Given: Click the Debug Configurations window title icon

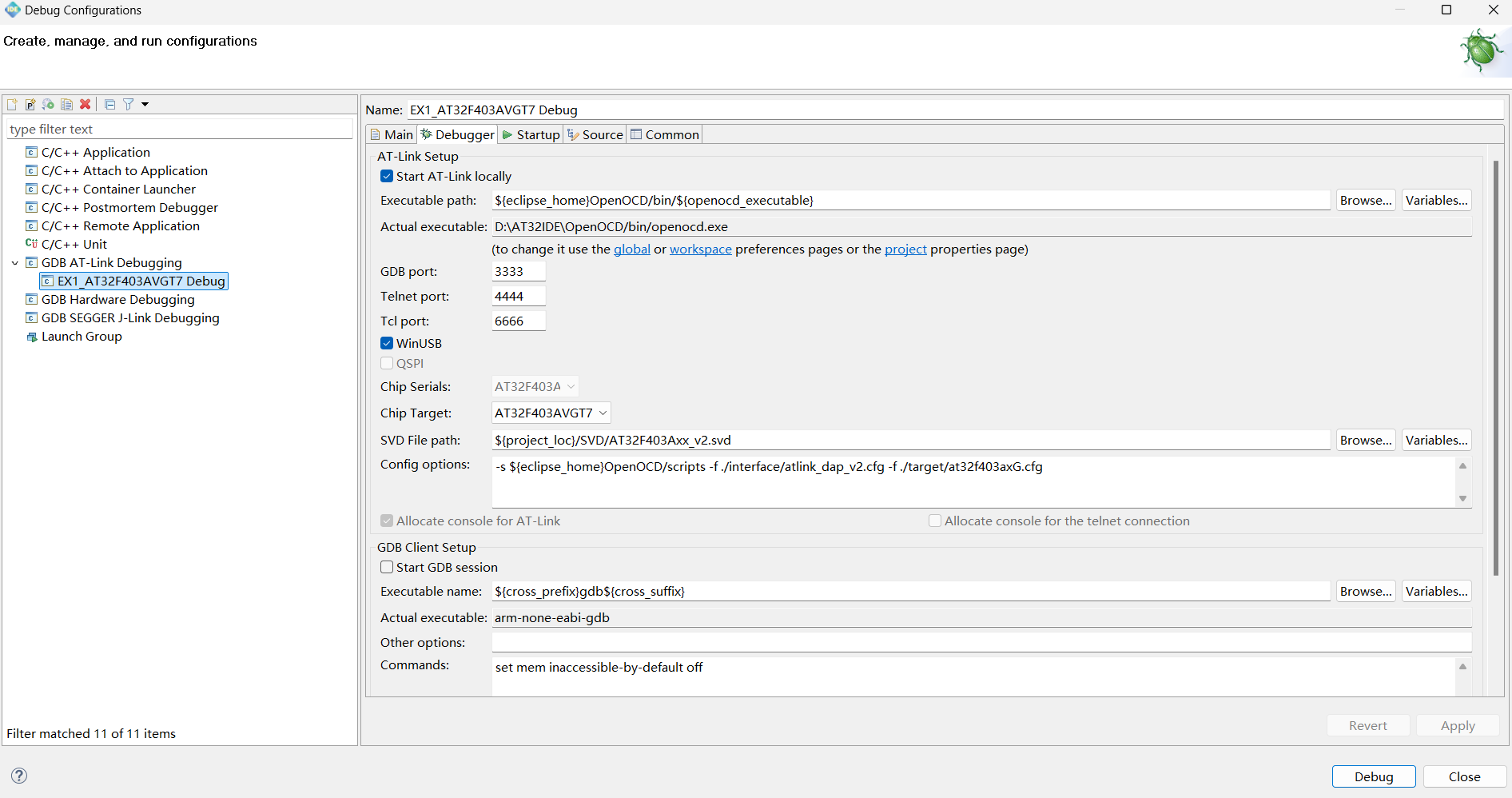Looking at the screenshot, I should (x=13, y=10).
